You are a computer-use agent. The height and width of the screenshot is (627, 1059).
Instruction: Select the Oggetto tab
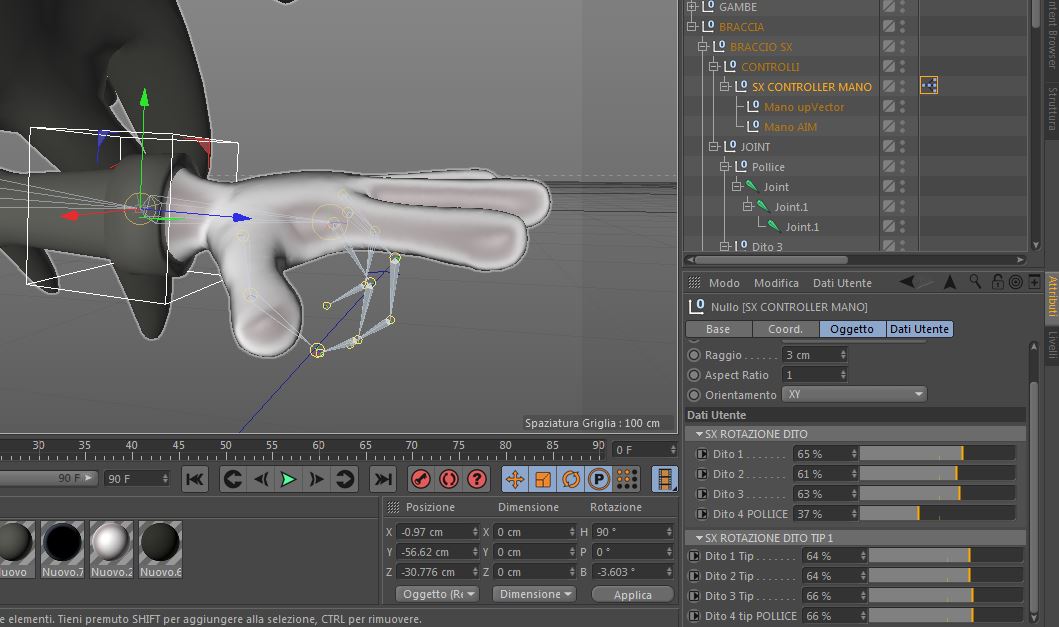click(x=852, y=329)
